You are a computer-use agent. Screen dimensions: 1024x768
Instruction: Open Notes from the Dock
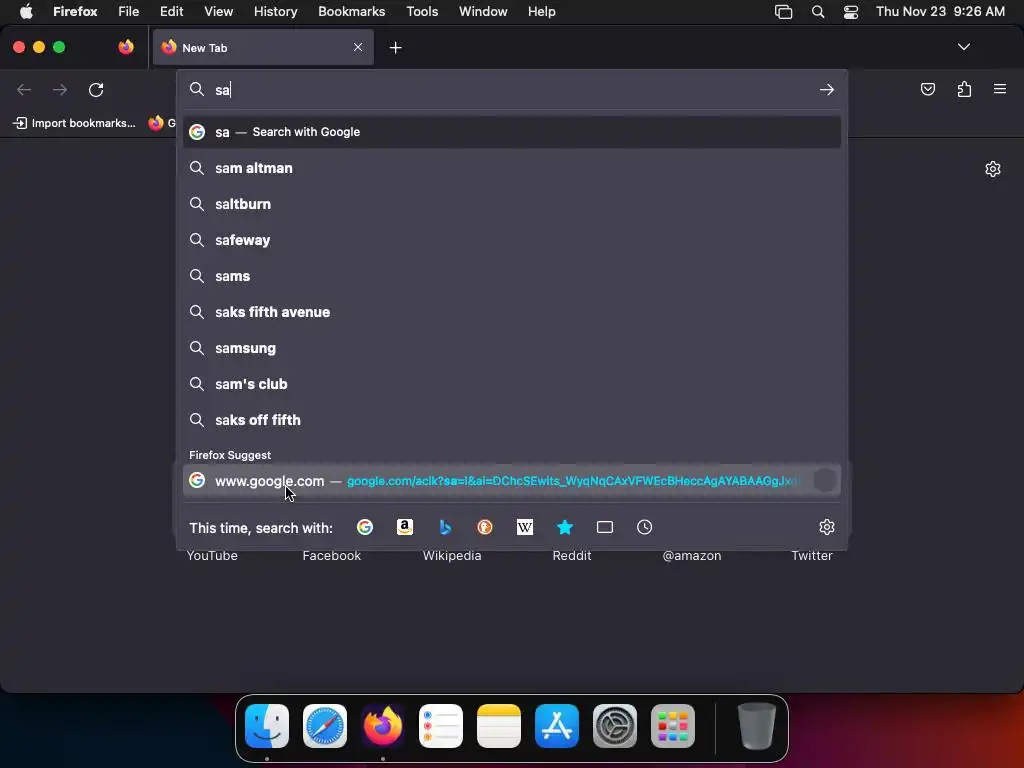coord(499,726)
